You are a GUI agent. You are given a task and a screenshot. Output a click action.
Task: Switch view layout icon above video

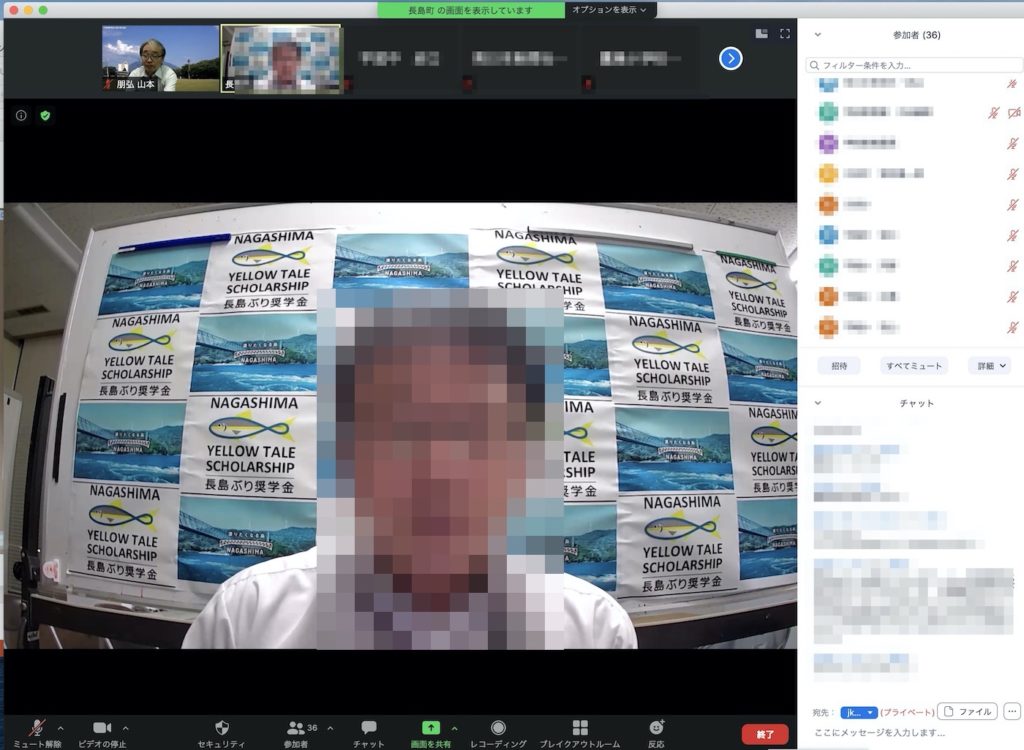(x=761, y=33)
